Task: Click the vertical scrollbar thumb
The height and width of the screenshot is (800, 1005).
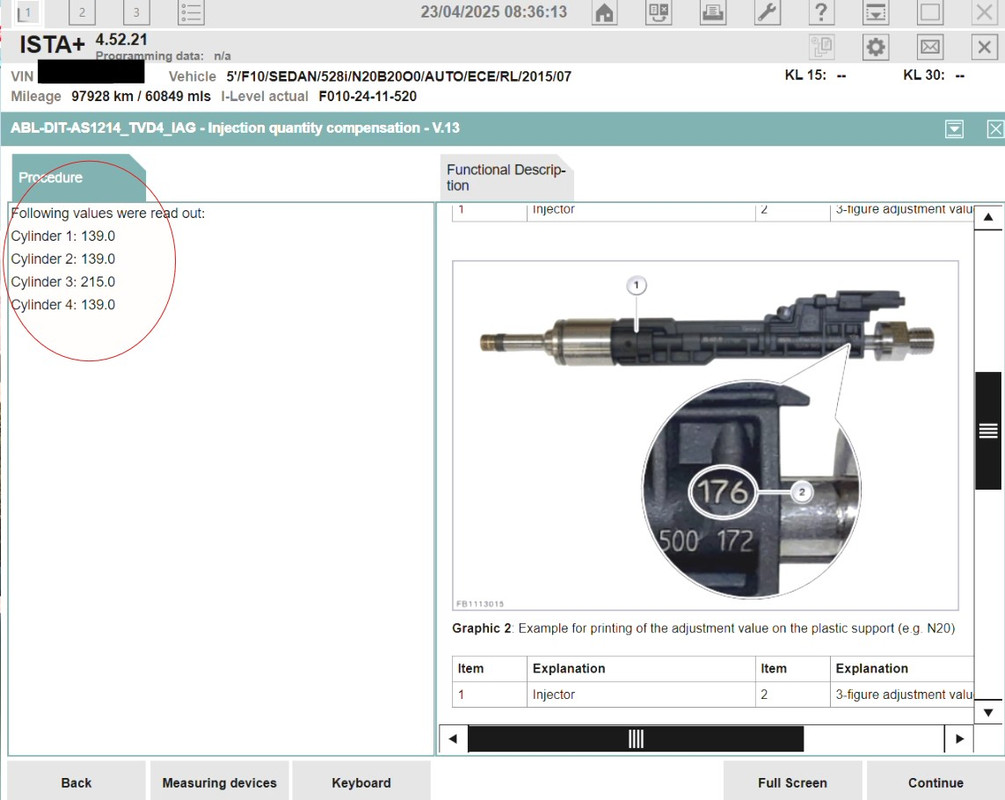Action: click(x=988, y=431)
